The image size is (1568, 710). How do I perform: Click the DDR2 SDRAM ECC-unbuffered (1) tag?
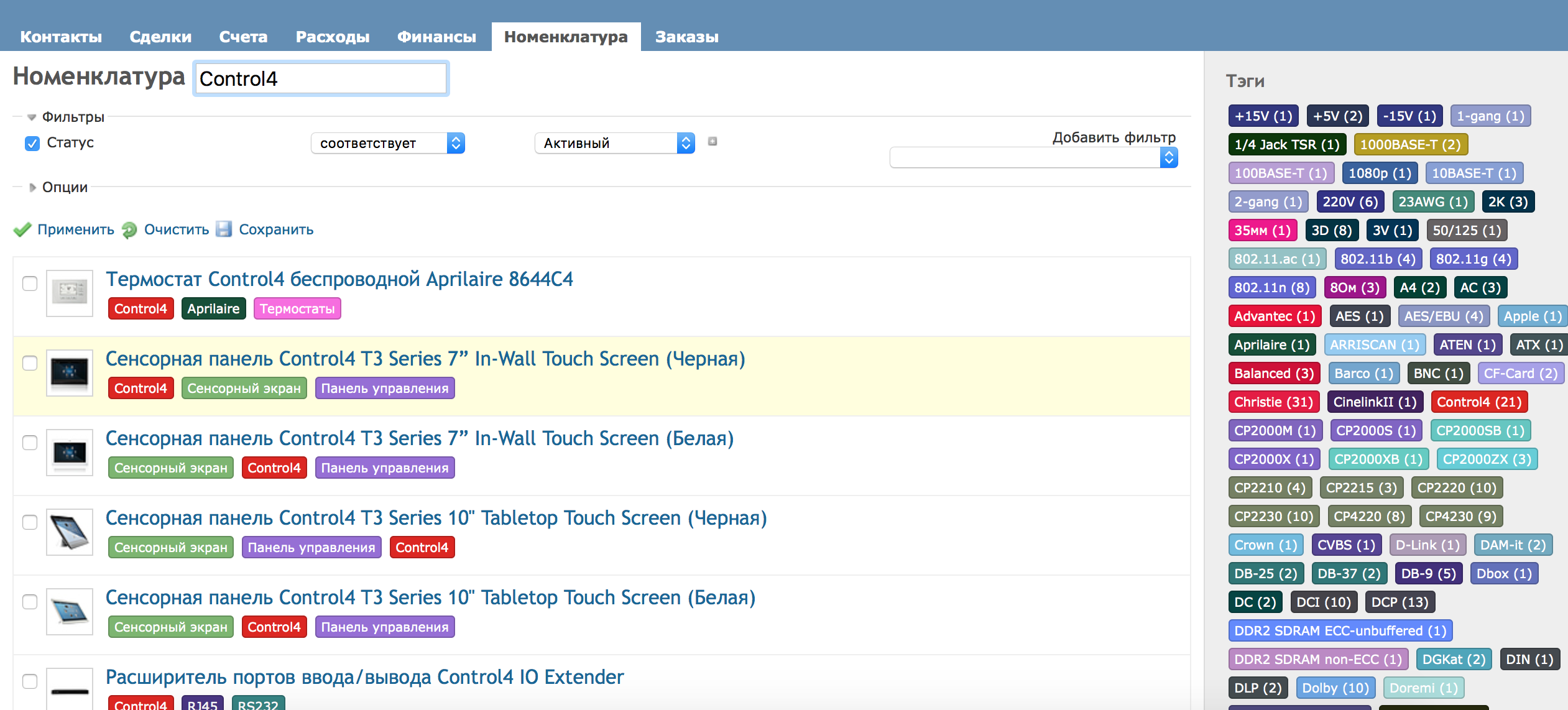(1340, 631)
